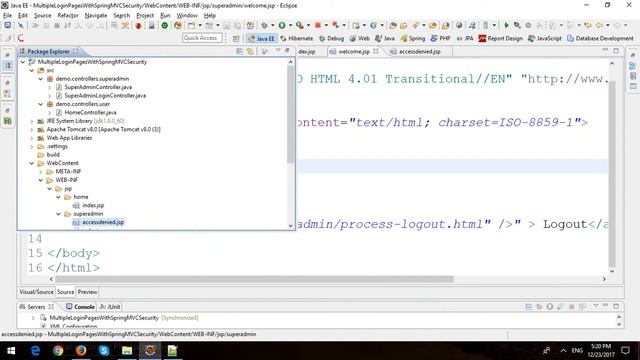Open the File menu
This screenshot has height=360, width=640.
pyautogui.click(x=7, y=16)
